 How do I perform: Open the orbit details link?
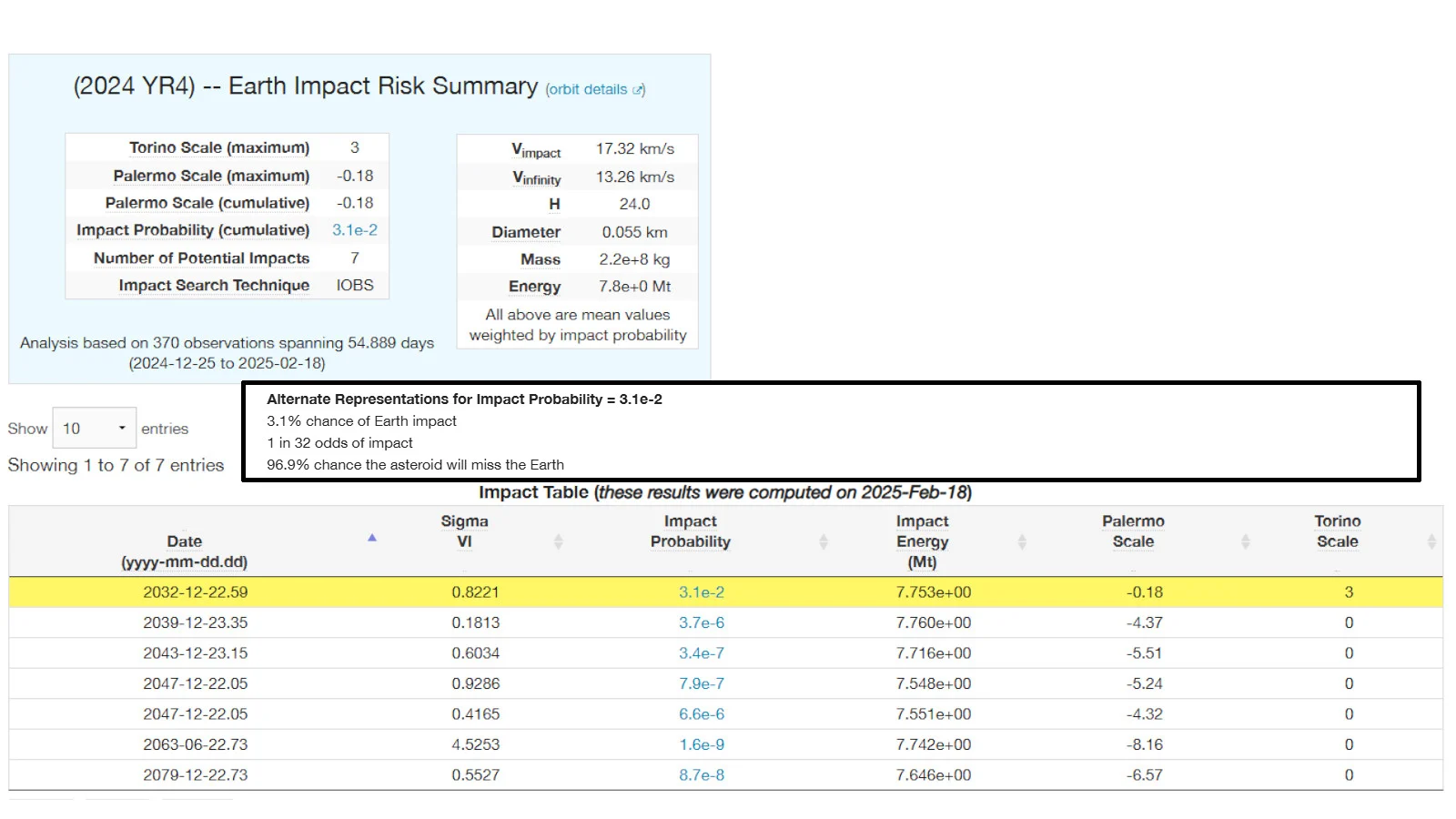pyautogui.click(x=595, y=89)
